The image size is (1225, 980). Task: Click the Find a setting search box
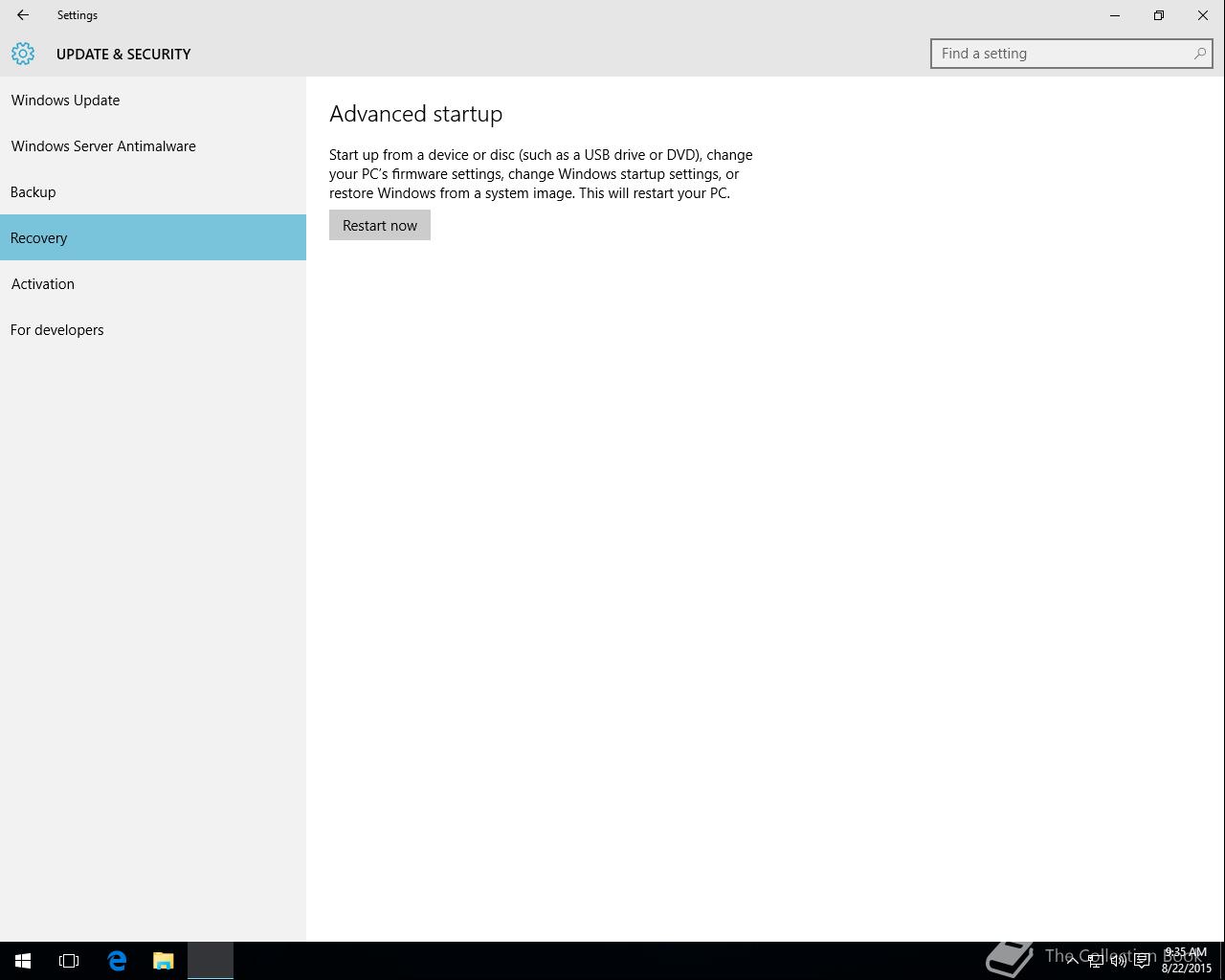coord(1072,54)
